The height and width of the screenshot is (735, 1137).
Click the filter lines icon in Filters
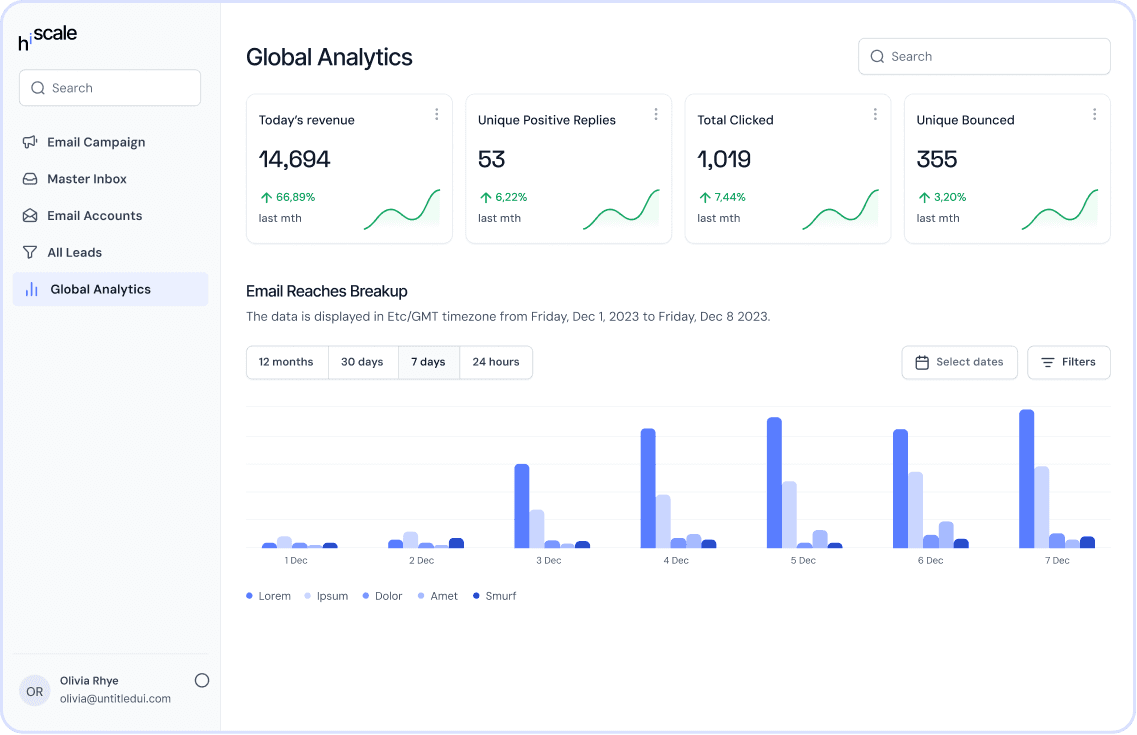pos(1048,362)
